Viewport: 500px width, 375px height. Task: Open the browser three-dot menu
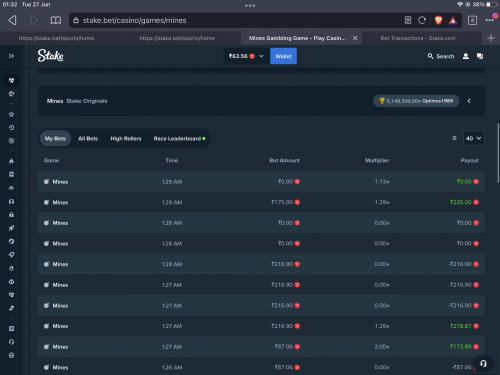click(490, 20)
